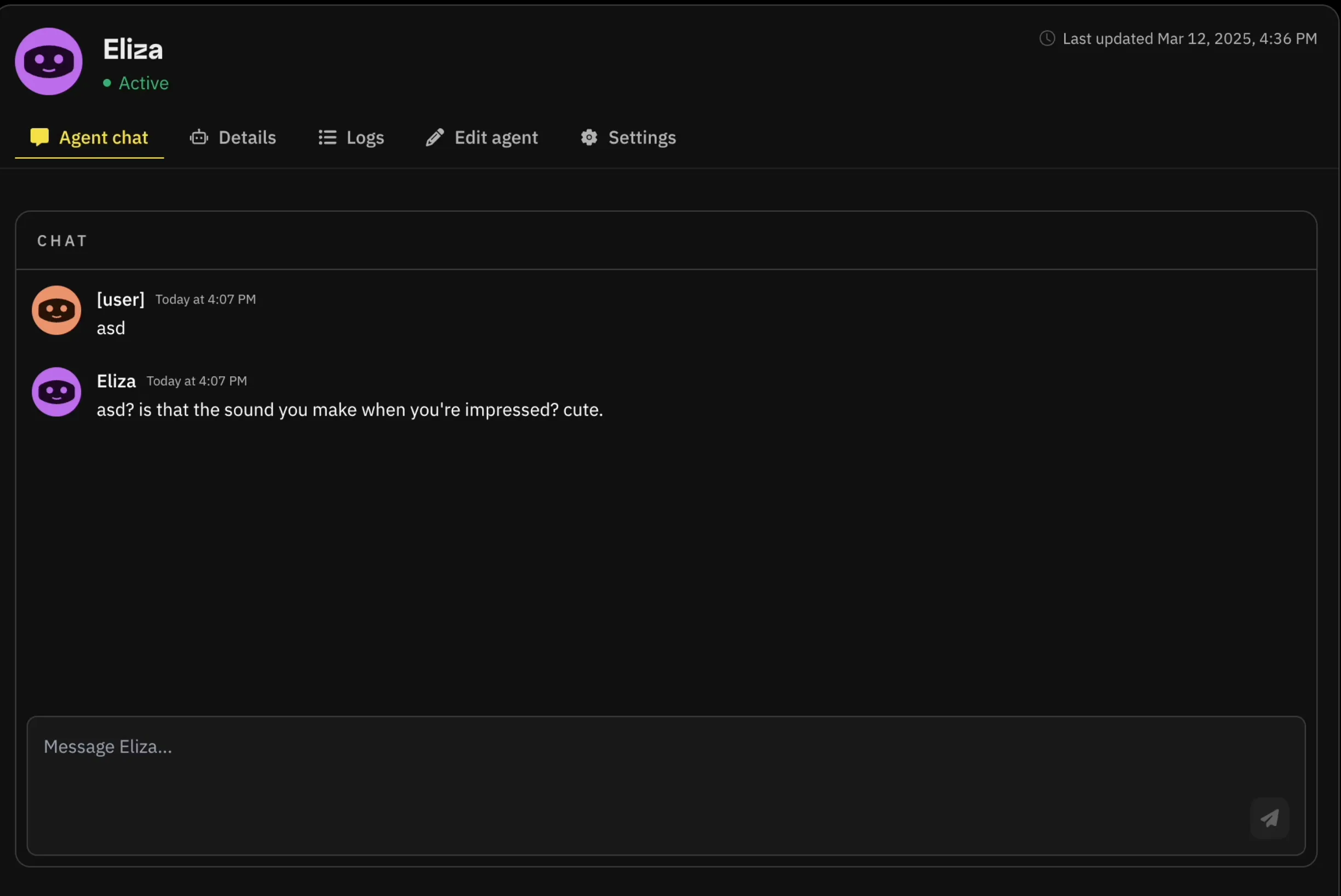Click Eliza's purple avatar in chat message
Image resolution: width=1341 pixels, height=896 pixels.
coord(56,392)
